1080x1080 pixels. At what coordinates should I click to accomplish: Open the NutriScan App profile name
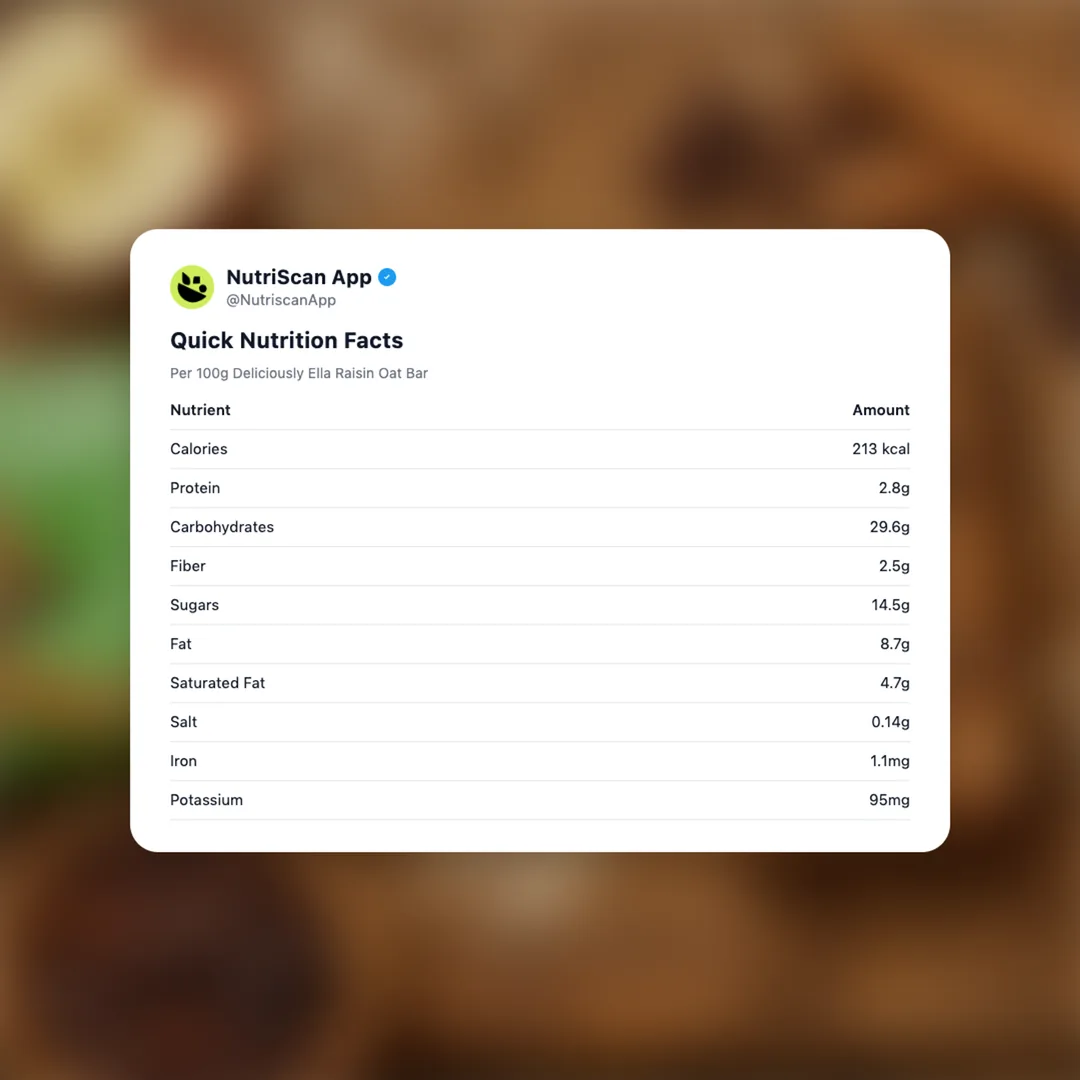(x=299, y=277)
